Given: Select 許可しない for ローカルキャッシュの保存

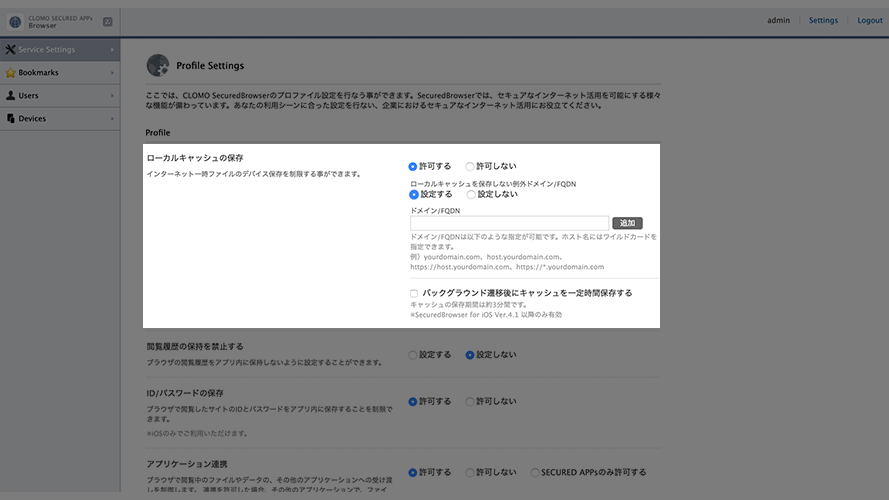Looking at the screenshot, I should [469, 166].
